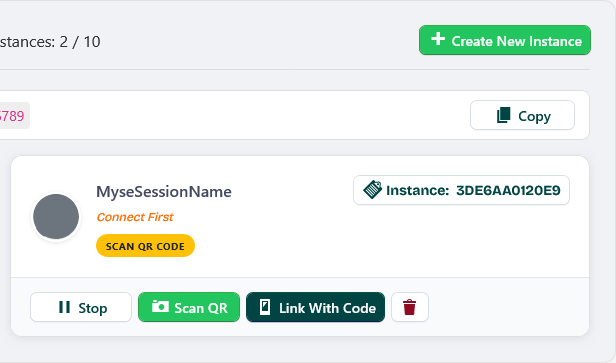Click the pink code ending in 789
Screen dimensions: 616x363
pyautogui.click(x=12, y=116)
